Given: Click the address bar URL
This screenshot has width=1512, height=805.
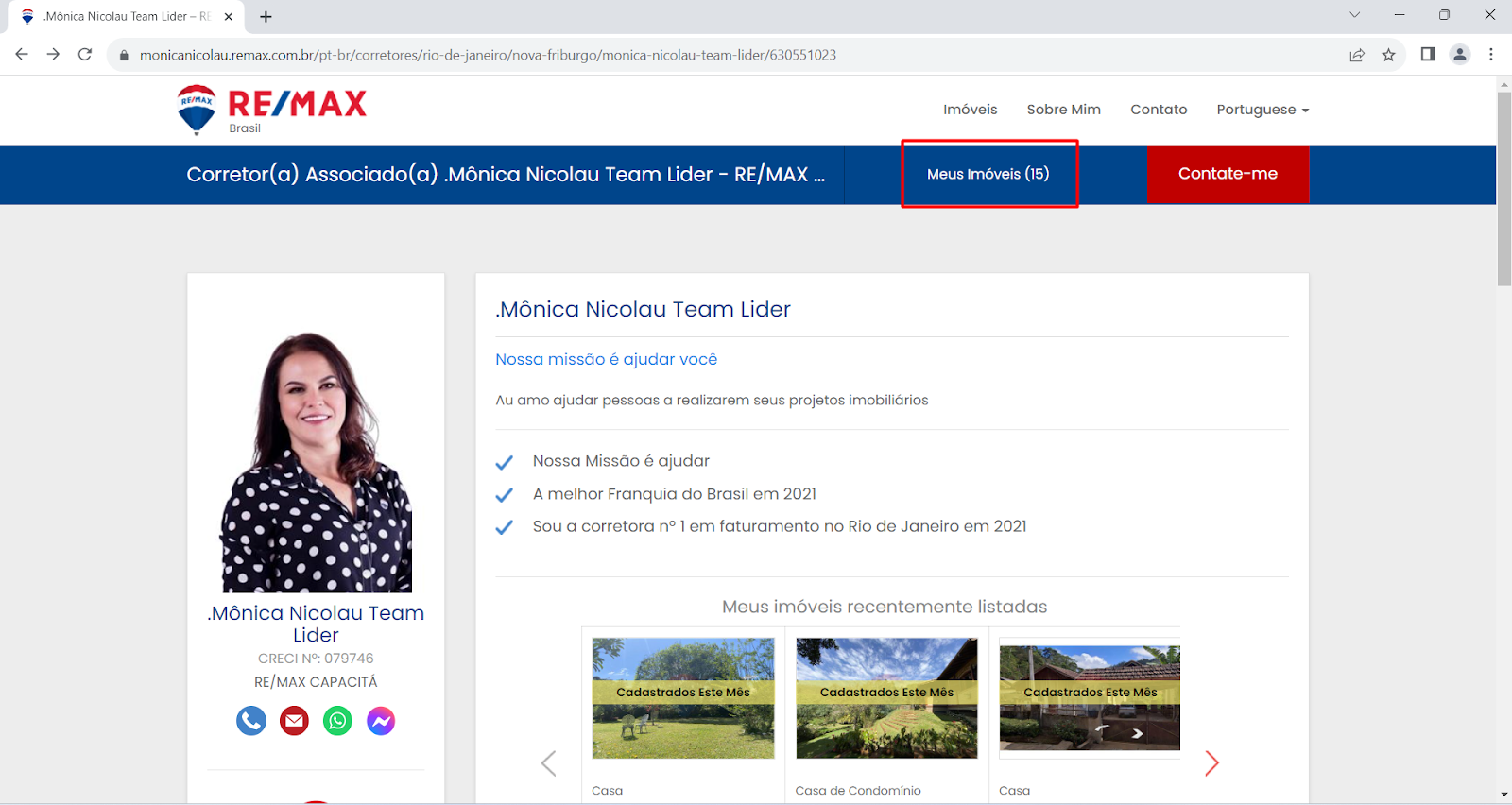Looking at the screenshot, I should tap(488, 55).
